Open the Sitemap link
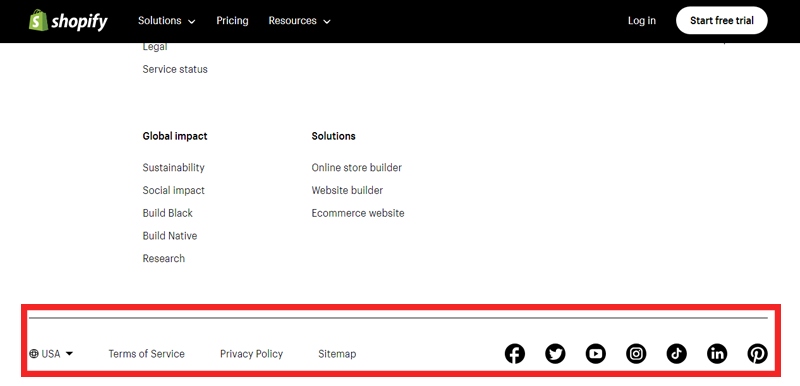 (x=337, y=354)
